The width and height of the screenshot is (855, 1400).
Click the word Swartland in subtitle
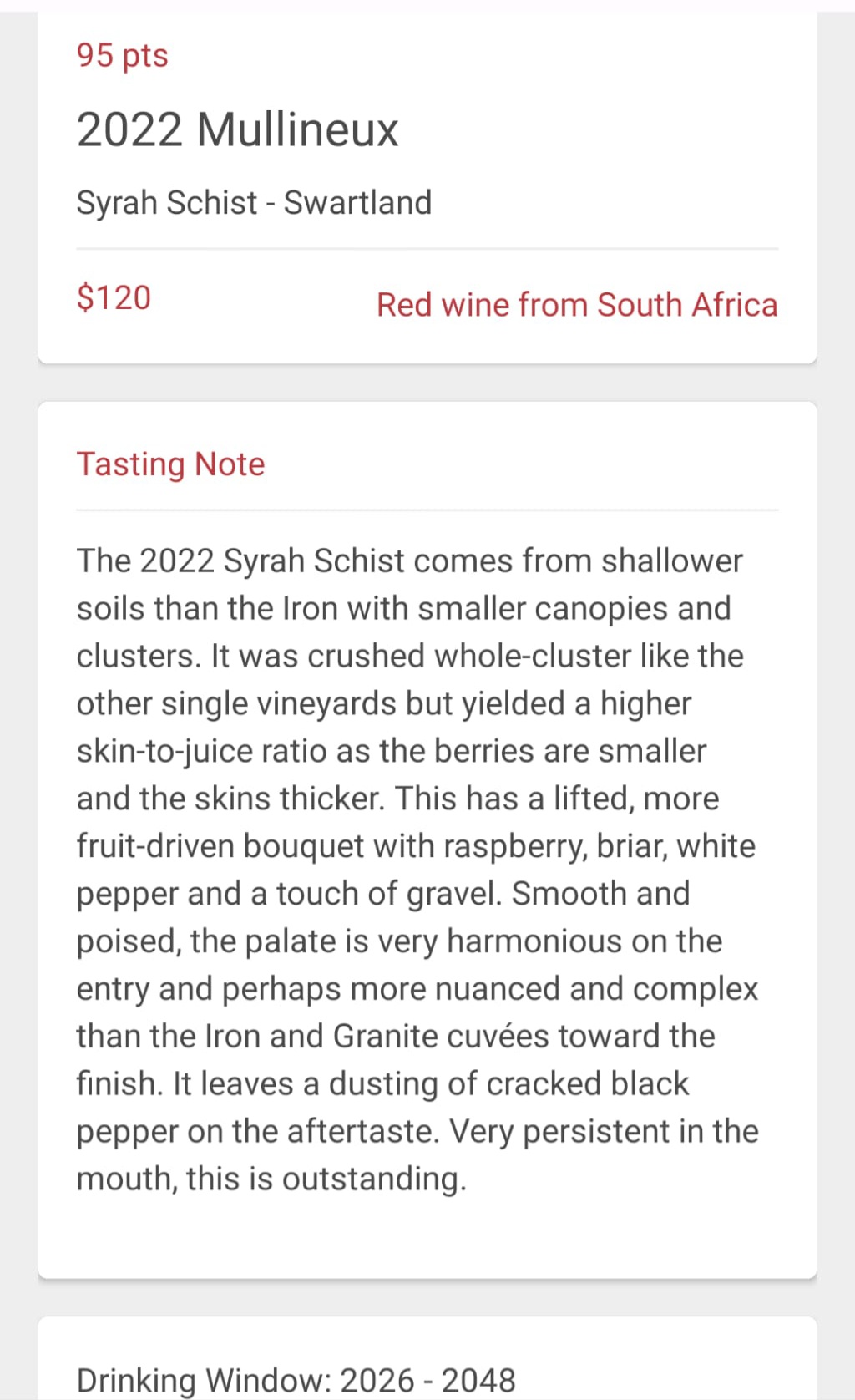[357, 203]
